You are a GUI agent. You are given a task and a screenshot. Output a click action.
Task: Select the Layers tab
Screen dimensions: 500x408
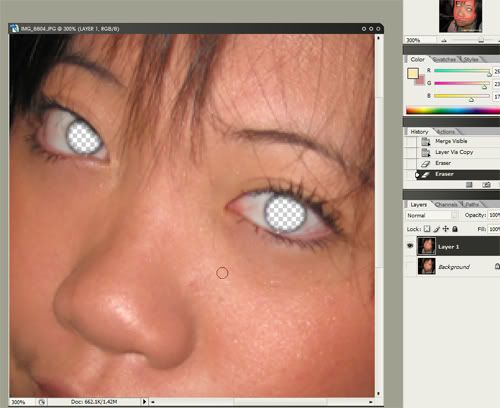[x=418, y=204]
